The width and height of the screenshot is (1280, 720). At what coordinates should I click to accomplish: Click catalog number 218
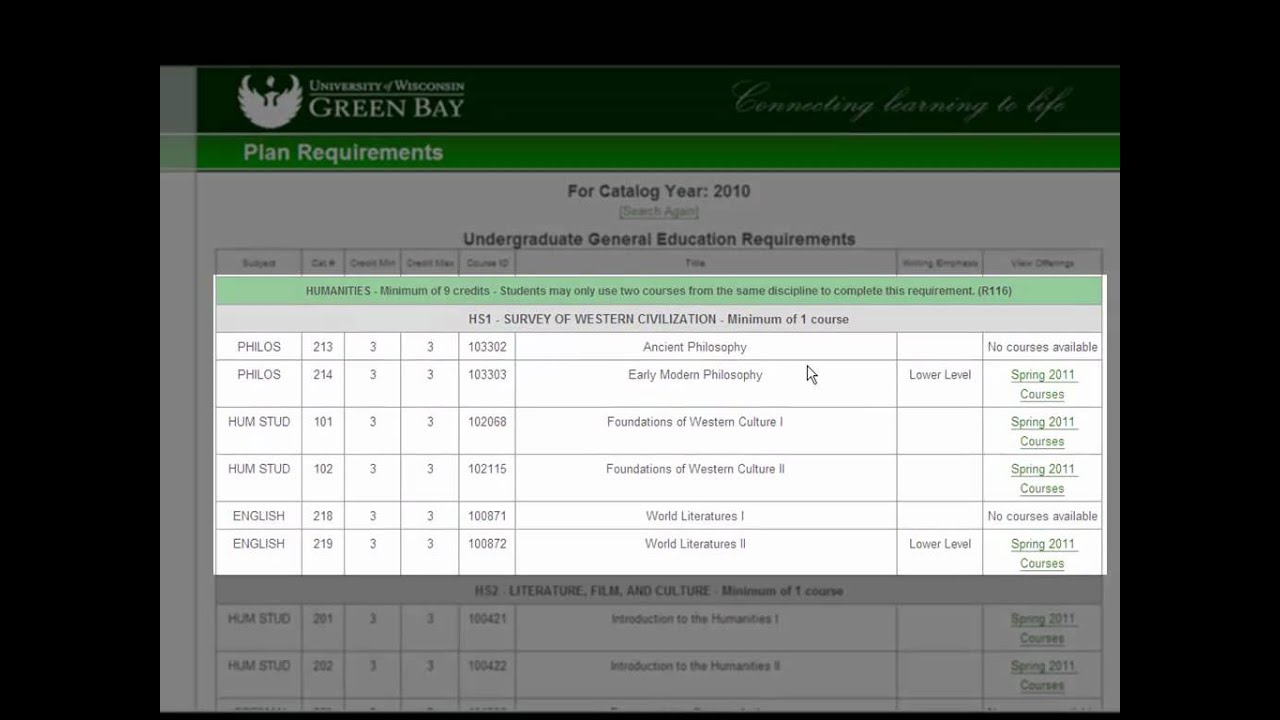tap(323, 516)
